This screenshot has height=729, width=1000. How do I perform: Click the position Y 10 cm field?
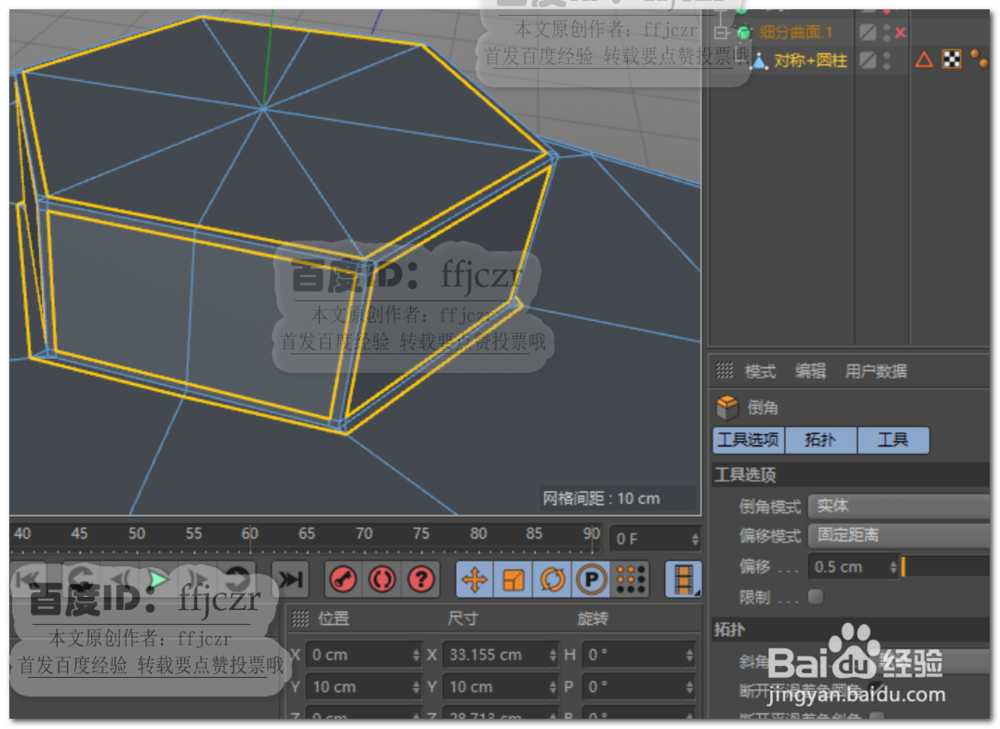pyautogui.click(x=364, y=687)
